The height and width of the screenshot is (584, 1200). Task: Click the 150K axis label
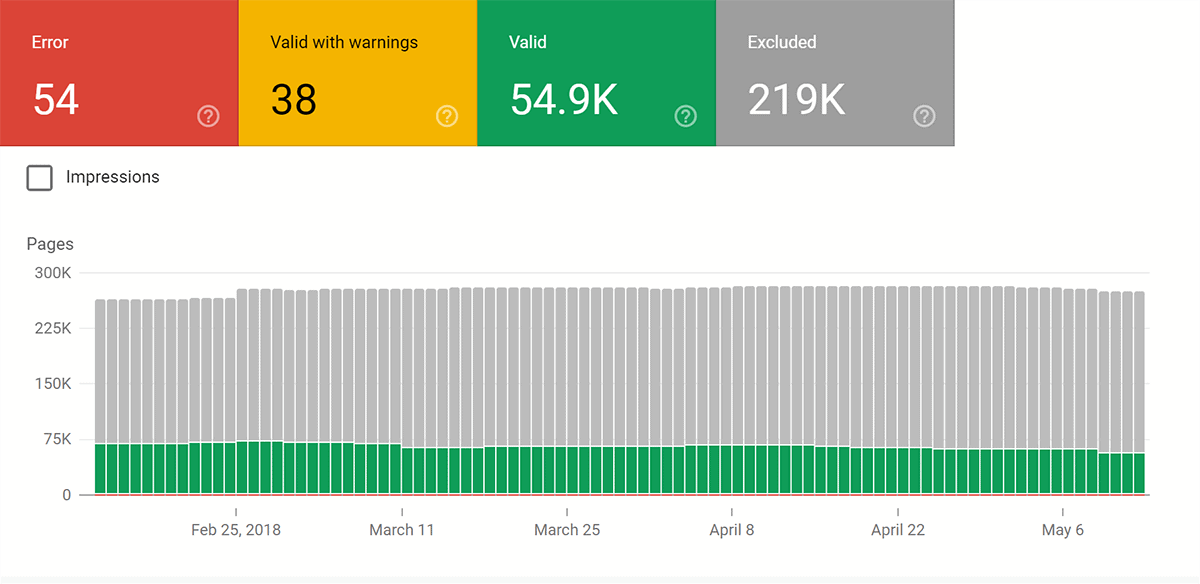coord(52,384)
